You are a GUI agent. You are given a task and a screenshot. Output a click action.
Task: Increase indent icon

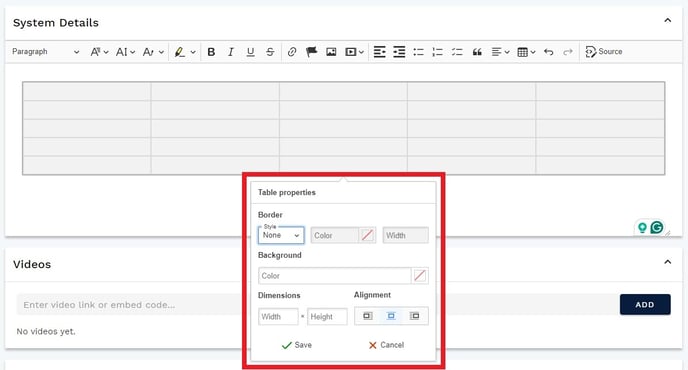click(x=399, y=52)
